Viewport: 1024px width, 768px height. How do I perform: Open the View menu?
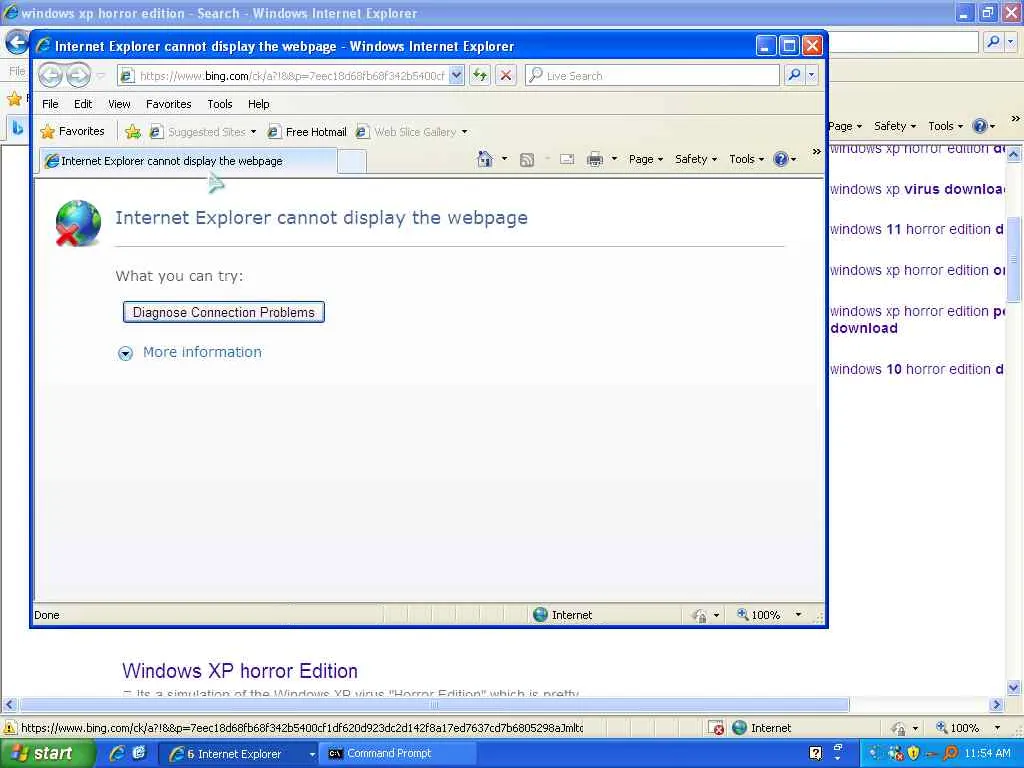coord(119,104)
